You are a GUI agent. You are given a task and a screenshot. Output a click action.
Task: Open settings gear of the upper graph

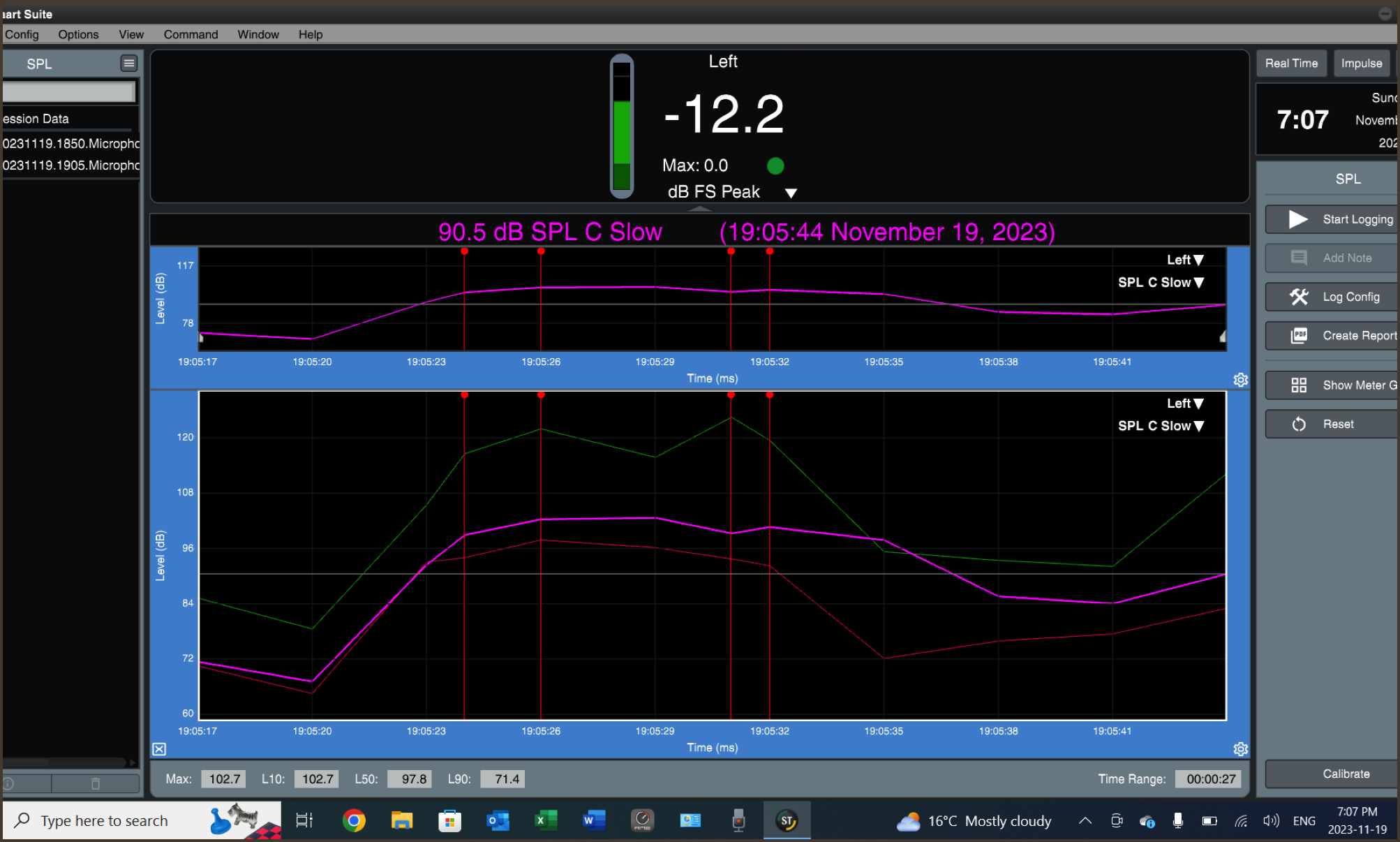click(1240, 380)
